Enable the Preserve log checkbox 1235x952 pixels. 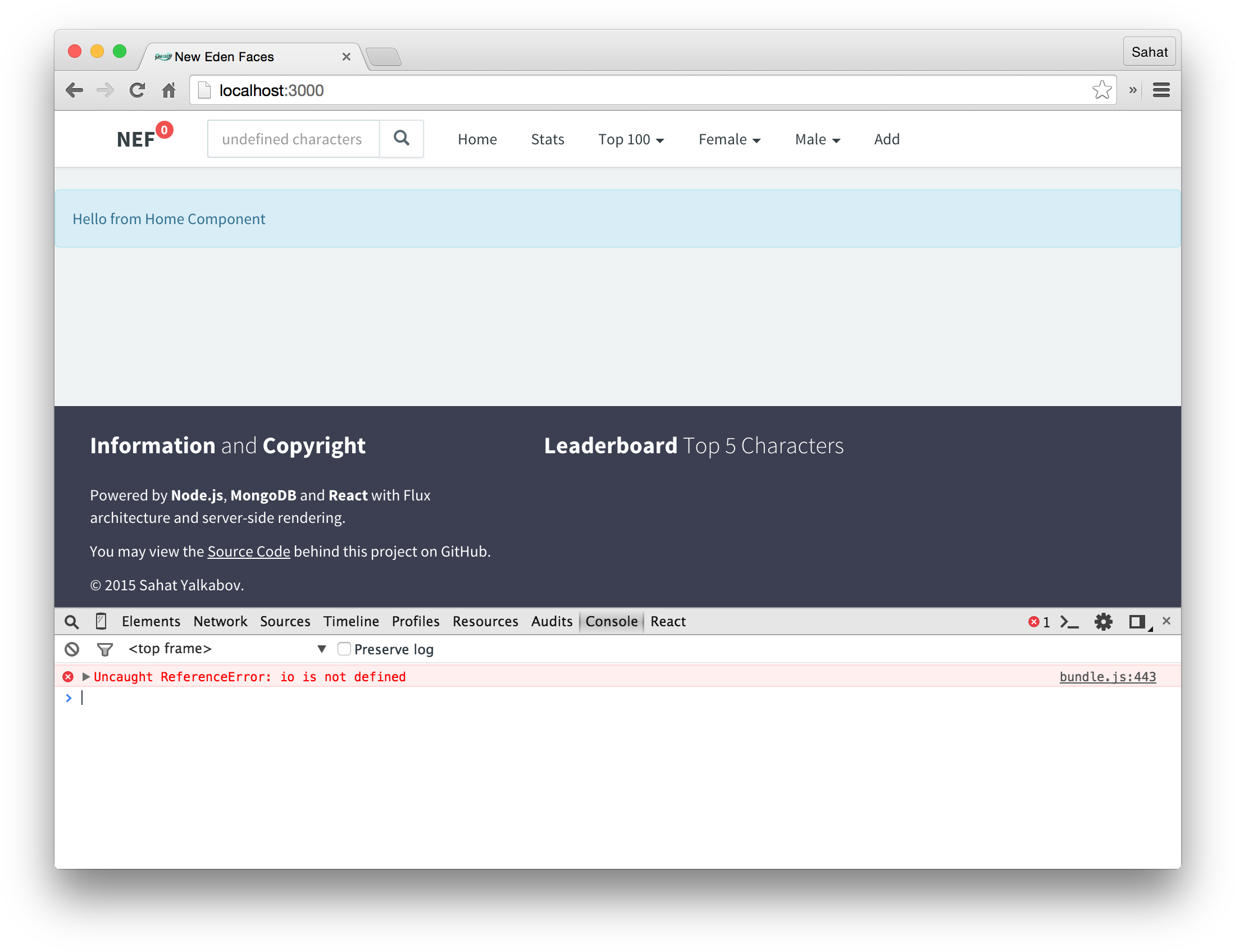pyautogui.click(x=344, y=649)
